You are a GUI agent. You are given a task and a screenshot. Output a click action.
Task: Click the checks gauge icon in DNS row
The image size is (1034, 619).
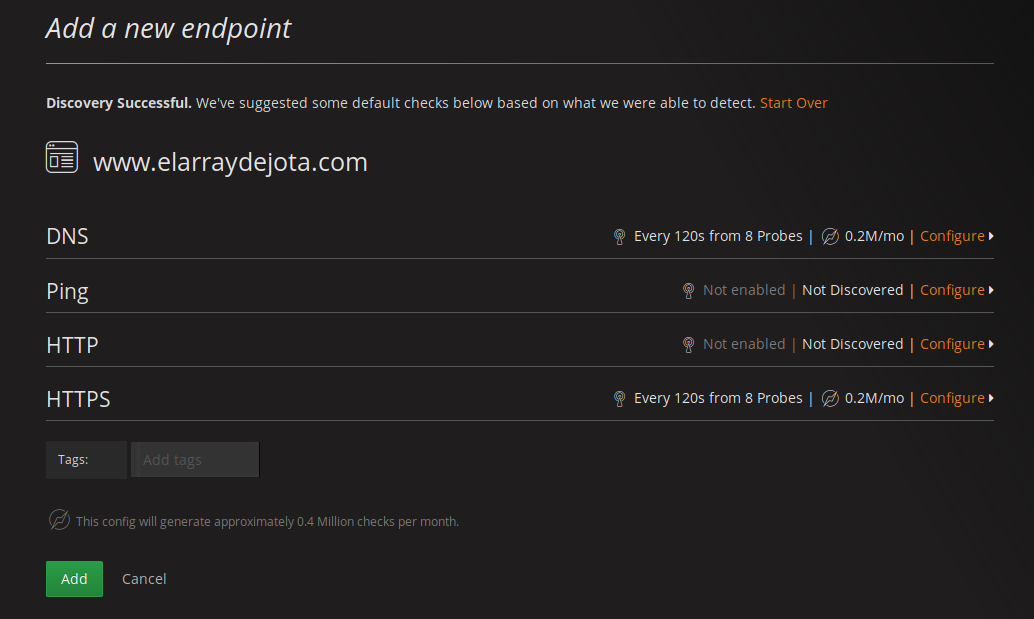tap(830, 236)
